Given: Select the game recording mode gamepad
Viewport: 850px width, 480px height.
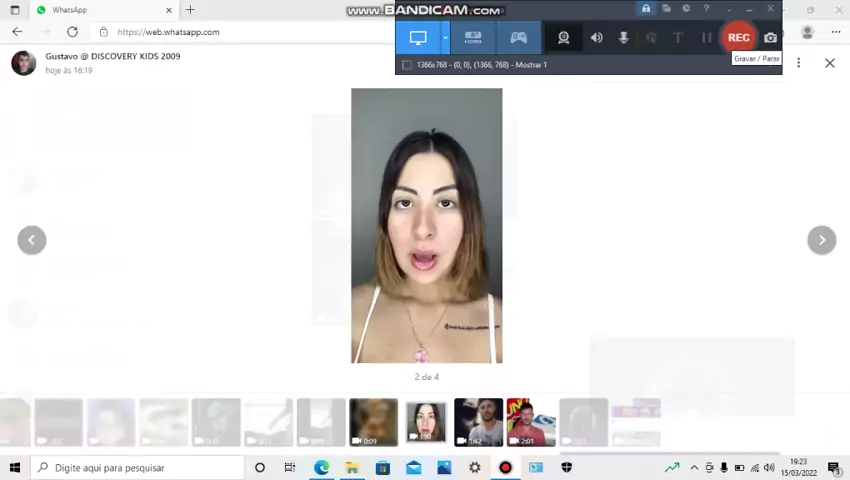Looking at the screenshot, I should (519, 38).
